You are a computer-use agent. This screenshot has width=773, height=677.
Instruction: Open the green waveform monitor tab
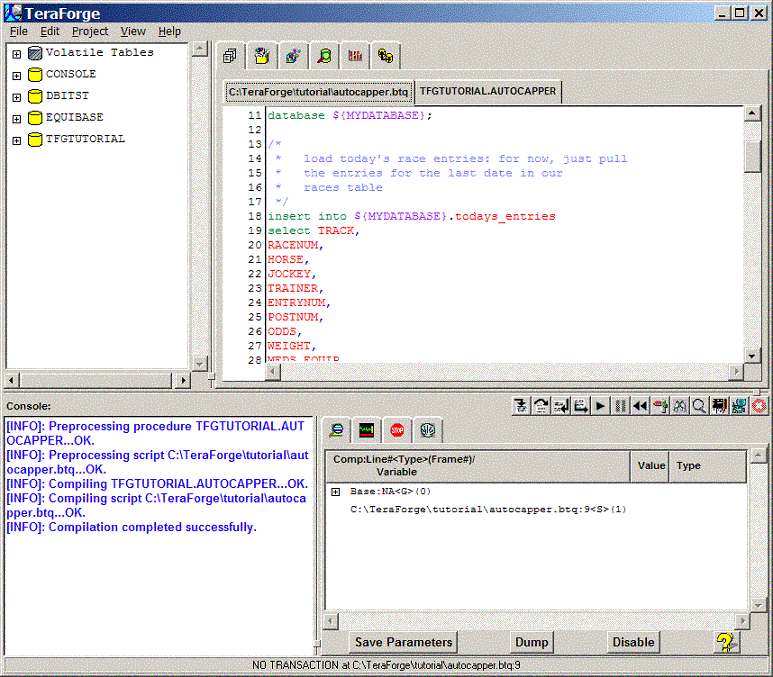tap(366, 430)
